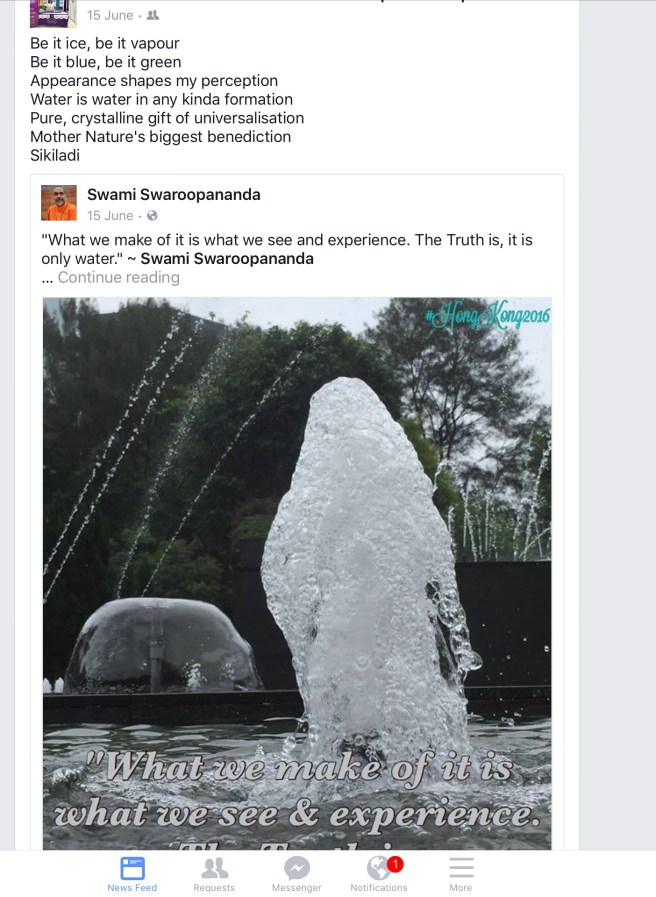Click the 15 June timestamp of shared post
The width and height of the screenshot is (656, 897).
tap(110, 216)
